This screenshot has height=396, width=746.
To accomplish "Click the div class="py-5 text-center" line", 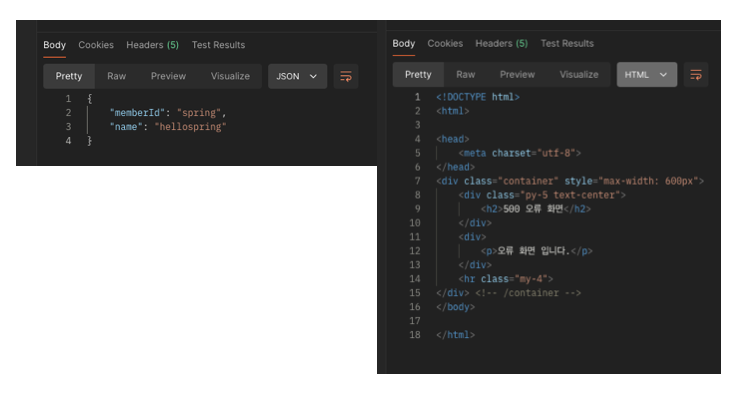I will click(x=542, y=195).
